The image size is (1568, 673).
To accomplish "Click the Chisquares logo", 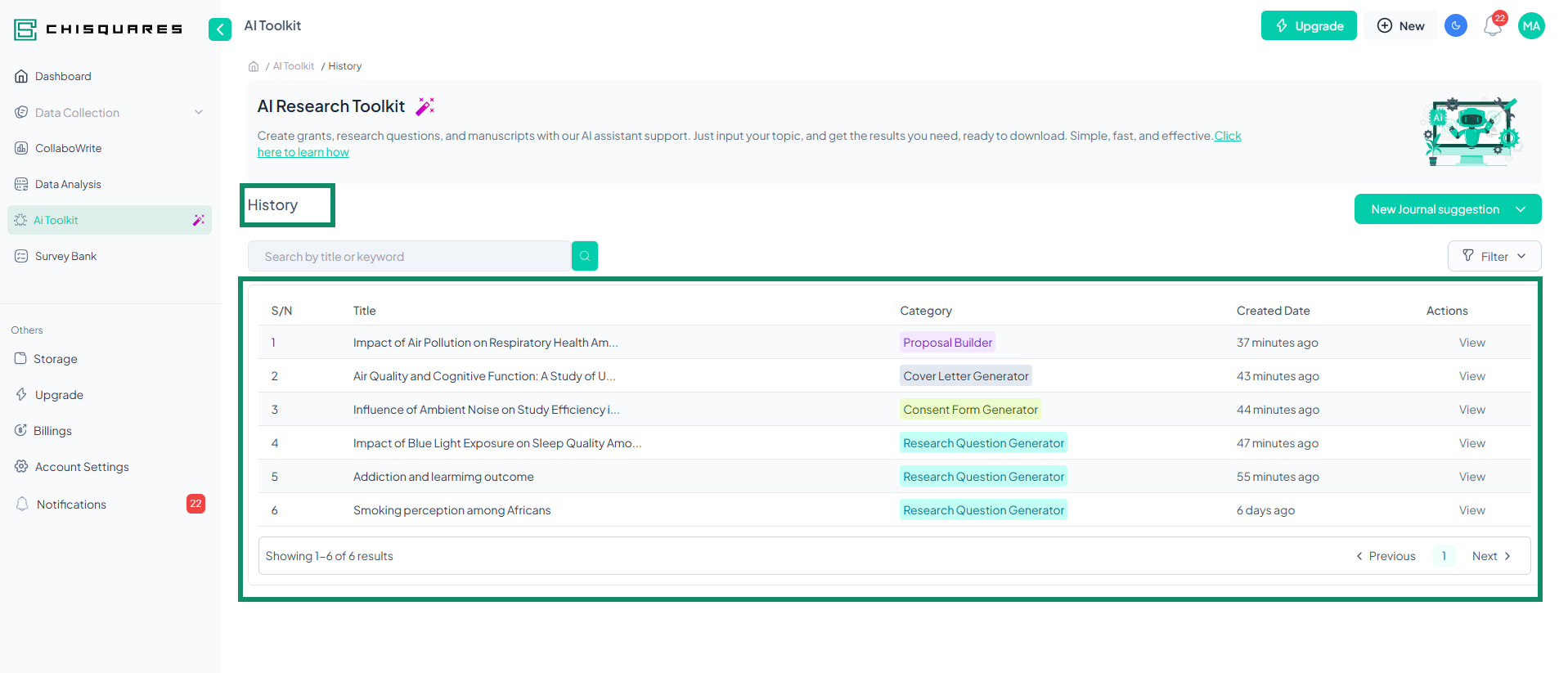I will pos(98,29).
